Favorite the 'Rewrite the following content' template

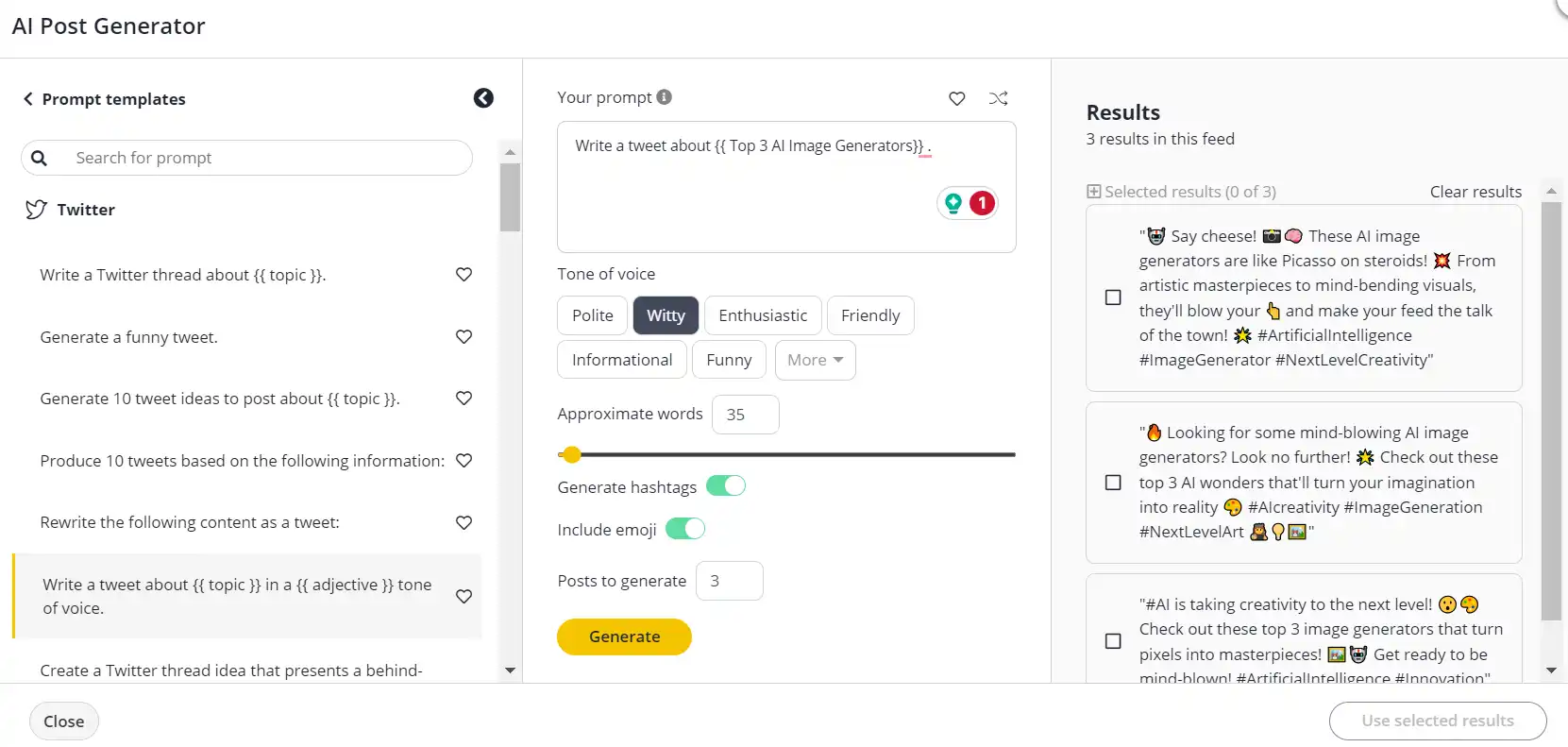(x=464, y=523)
